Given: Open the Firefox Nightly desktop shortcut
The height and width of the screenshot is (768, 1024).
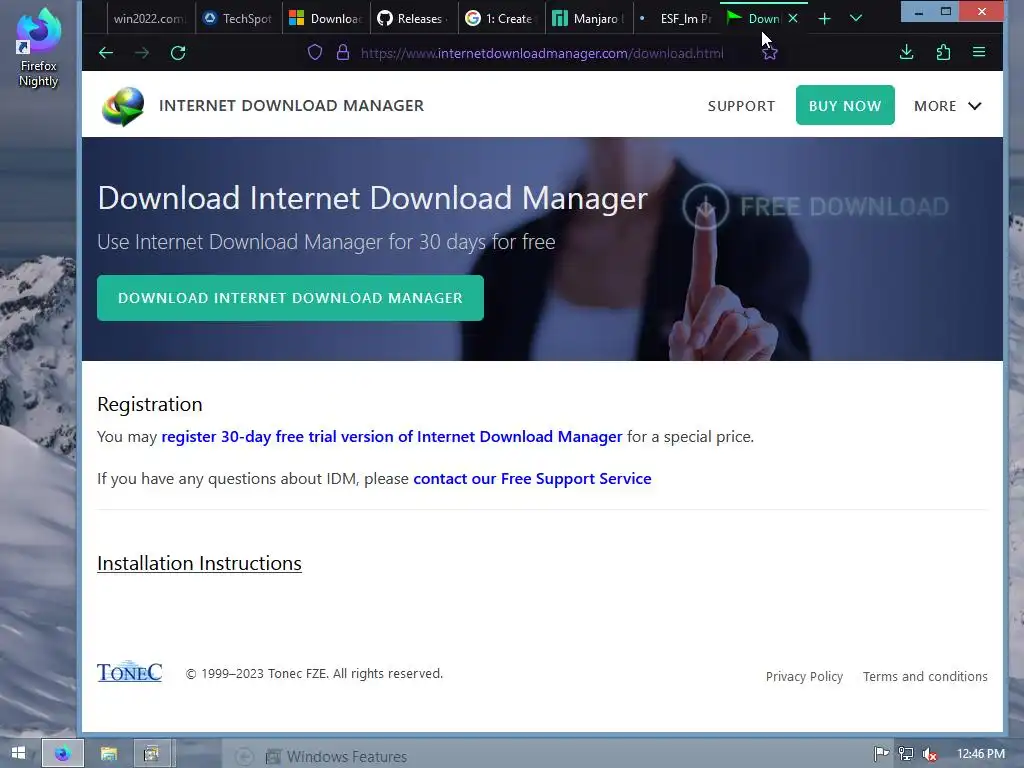Looking at the screenshot, I should (x=39, y=47).
